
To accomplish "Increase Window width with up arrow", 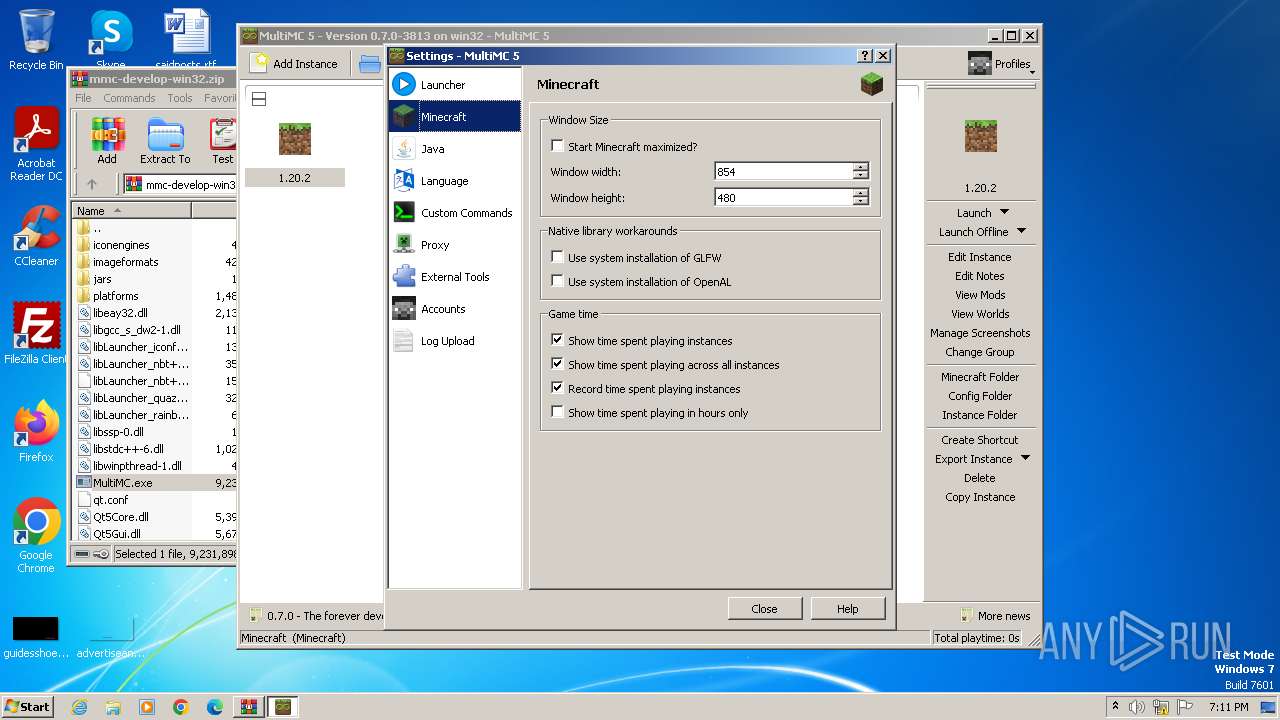I will point(861,167).
